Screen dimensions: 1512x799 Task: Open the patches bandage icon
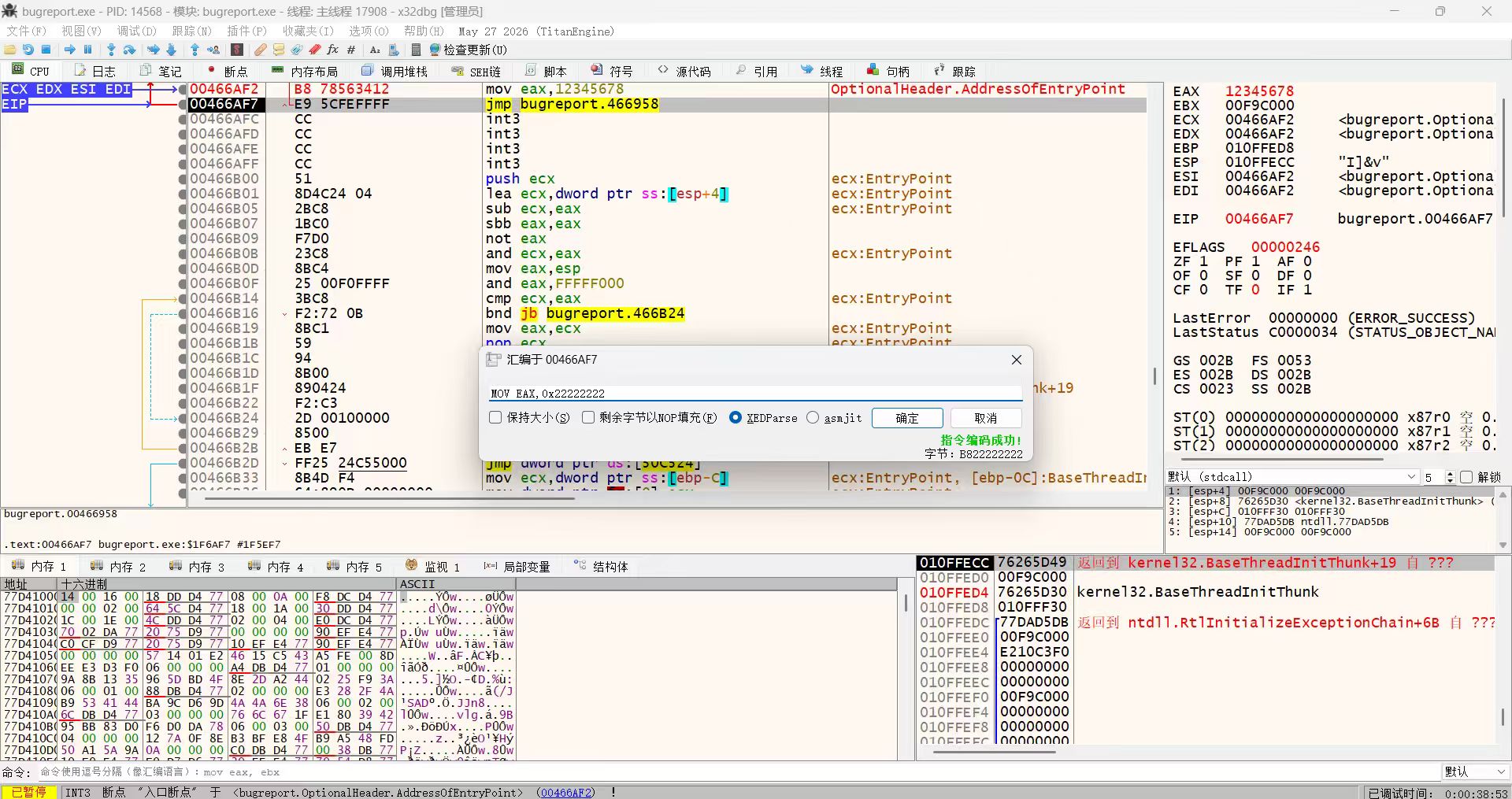(x=260, y=50)
